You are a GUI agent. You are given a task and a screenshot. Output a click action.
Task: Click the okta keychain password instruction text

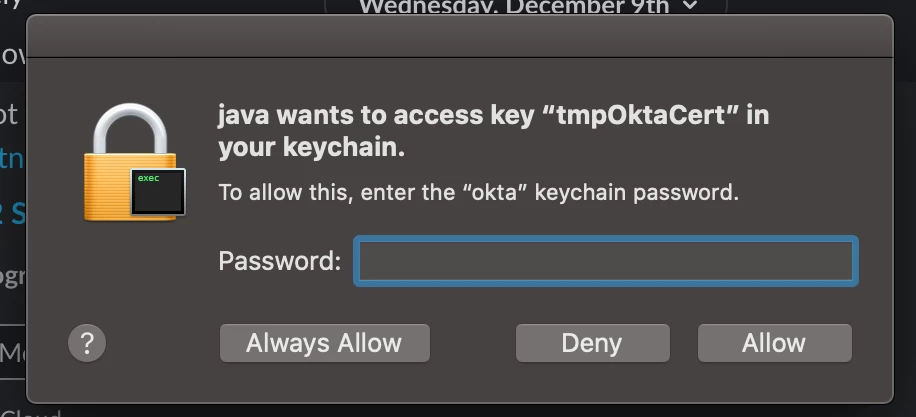478,192
